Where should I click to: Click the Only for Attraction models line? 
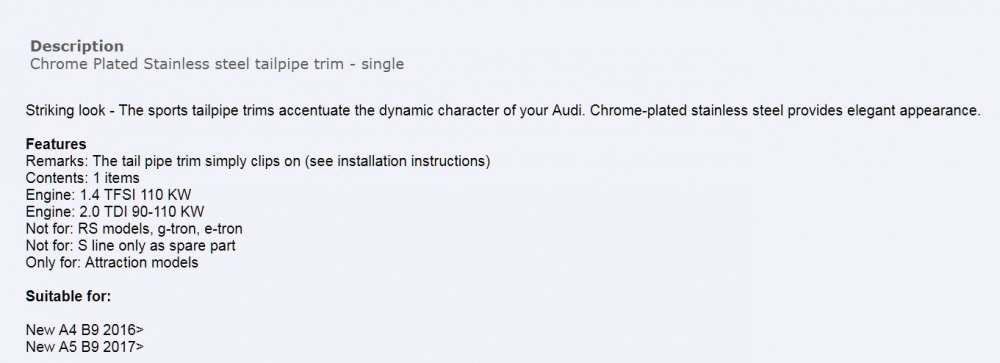[112, 262]
